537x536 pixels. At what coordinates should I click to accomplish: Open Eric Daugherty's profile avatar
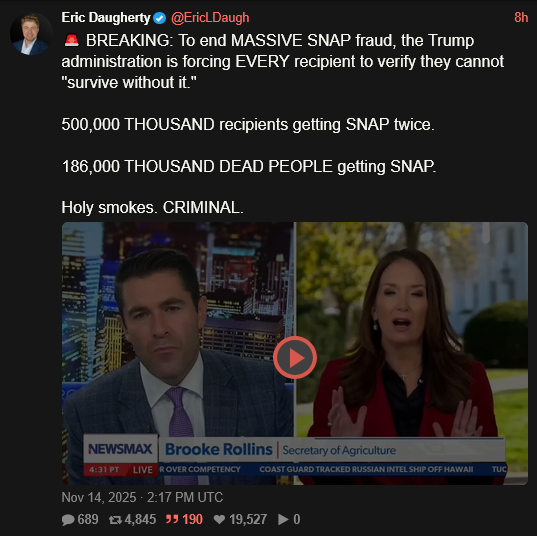tap(31, 34)
